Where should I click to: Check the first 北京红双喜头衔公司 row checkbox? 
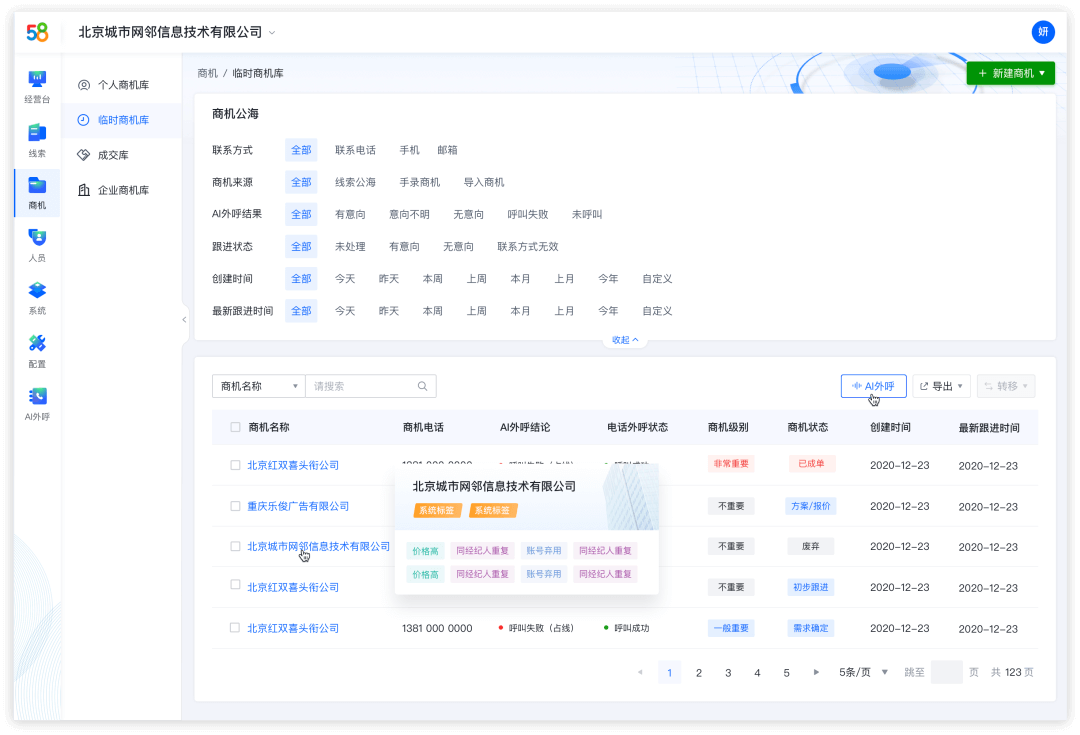tap(236, 465)
